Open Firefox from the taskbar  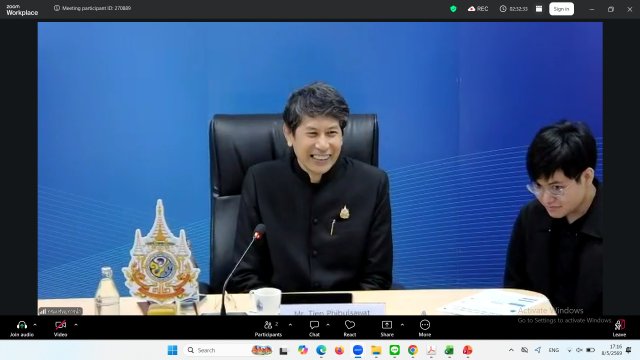click(x=339, y=350)
